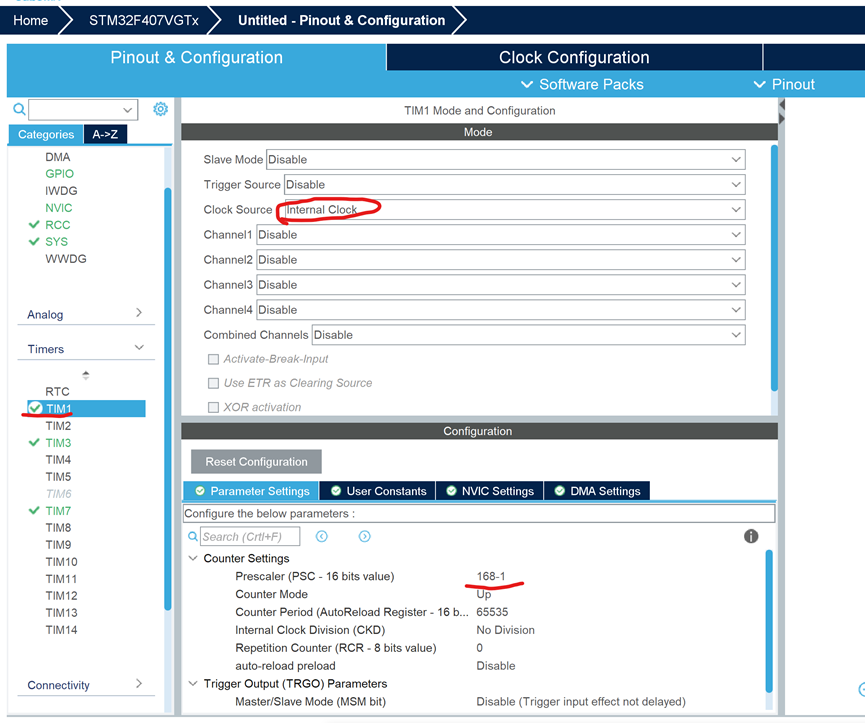The height and width of the screenshot is (723, 865).
Task: Select NVIC in the category list
Action: coord(58,208)
